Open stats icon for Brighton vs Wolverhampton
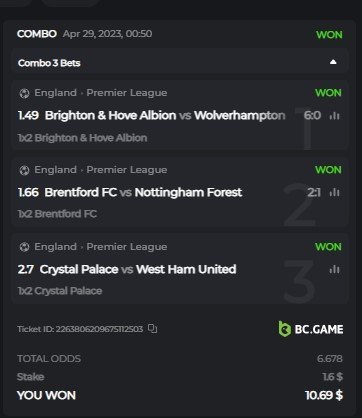Screen dimensions: 362x418 (334, 116)
